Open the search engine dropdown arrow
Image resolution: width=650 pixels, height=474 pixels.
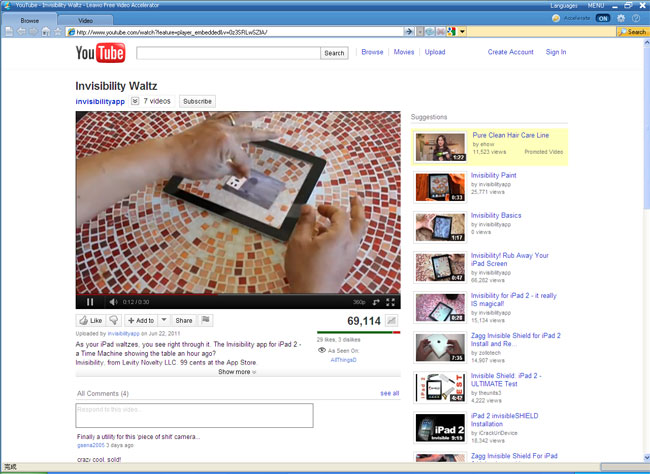point(462,32)
